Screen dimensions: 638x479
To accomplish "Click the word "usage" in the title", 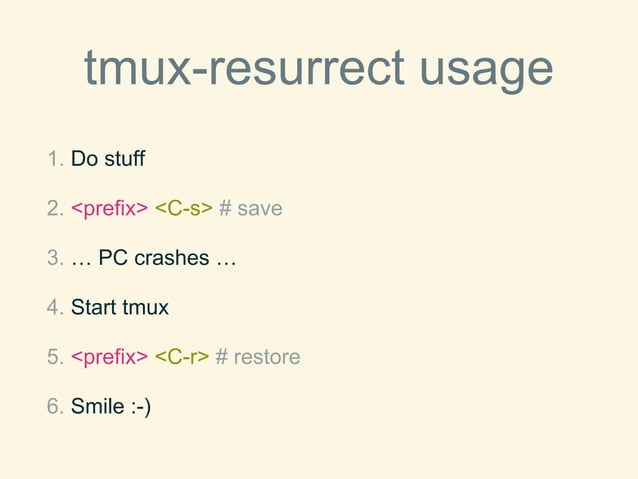I will click(486, 72).
